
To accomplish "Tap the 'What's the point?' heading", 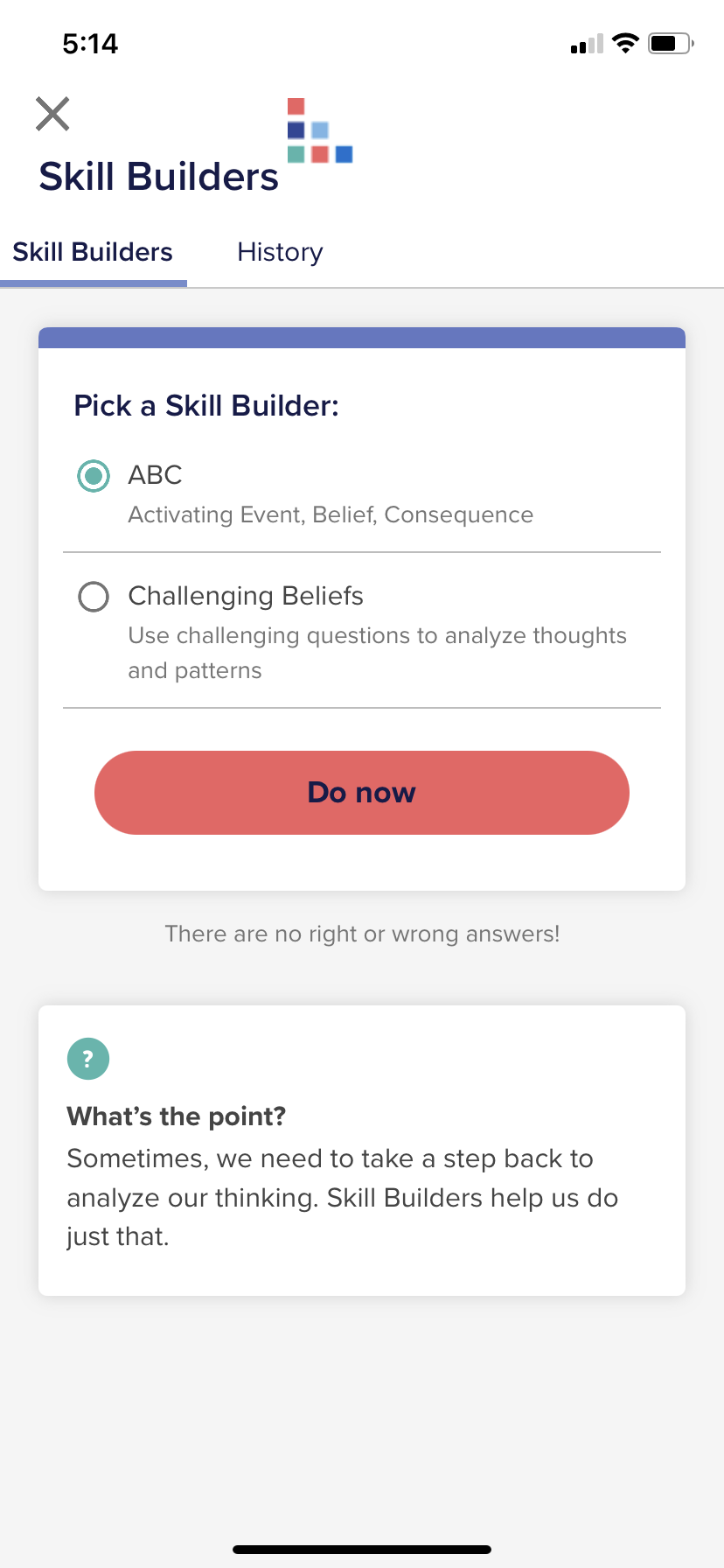I will coord(177,1116).
